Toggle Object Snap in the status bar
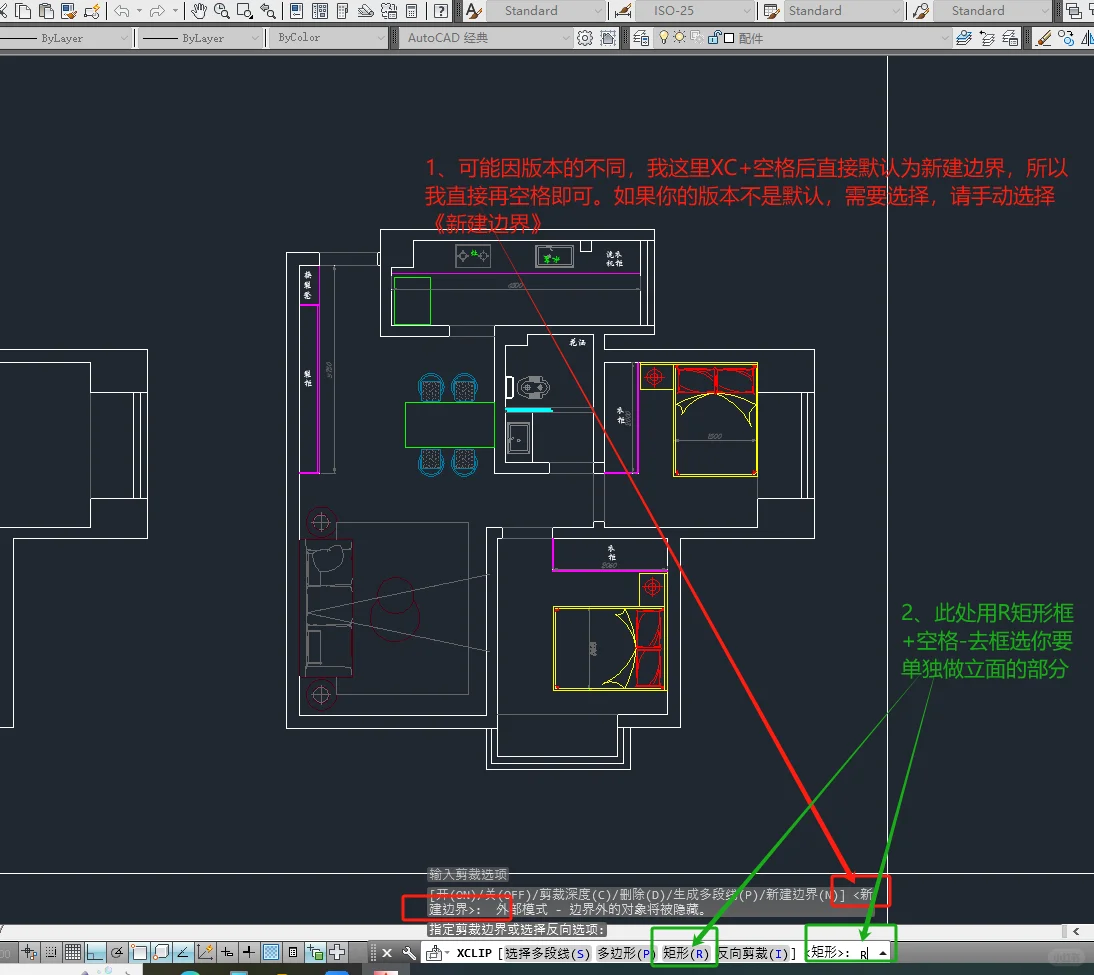This screenshot has width=1094, height=975. coord(139,952)
